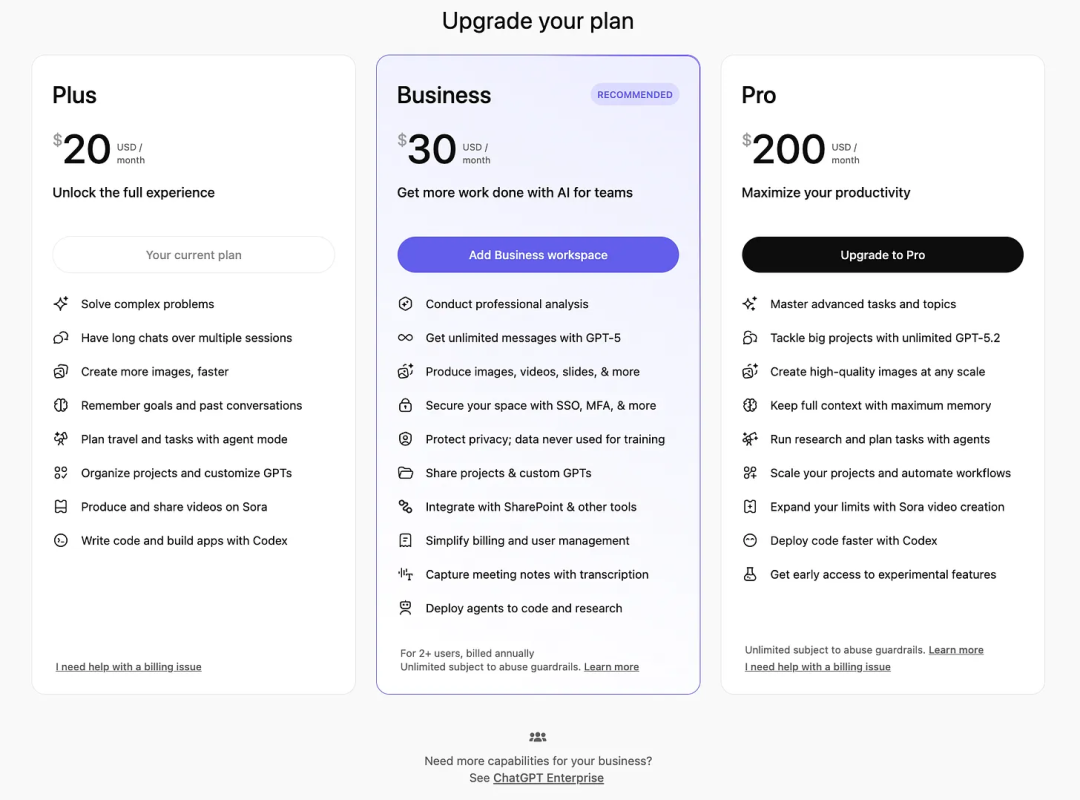Click the folder icon beside Share projects

pos(405,473)
